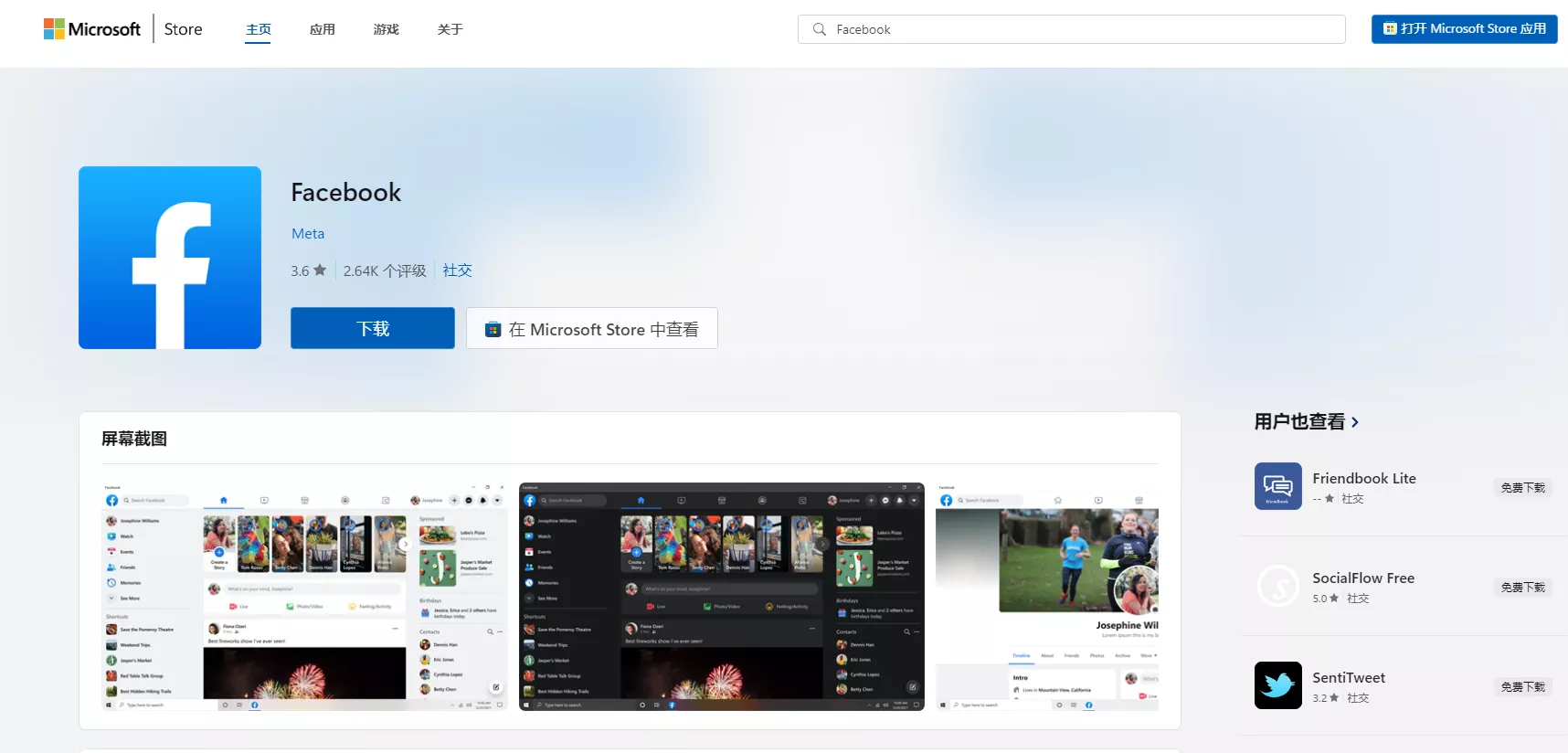Click the SocialFlow Free app icon
This screenshot has height=753, width=1568.
coord(1278,586)
